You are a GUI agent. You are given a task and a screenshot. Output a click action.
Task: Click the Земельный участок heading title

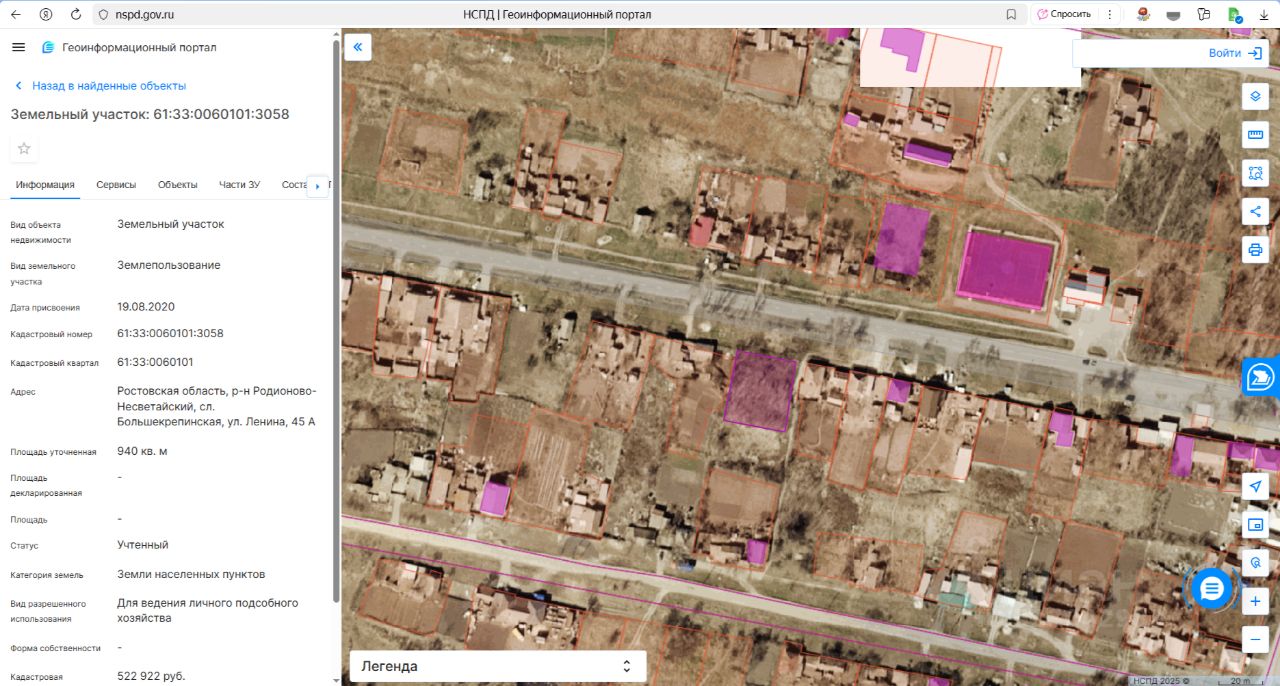point(150,114)
